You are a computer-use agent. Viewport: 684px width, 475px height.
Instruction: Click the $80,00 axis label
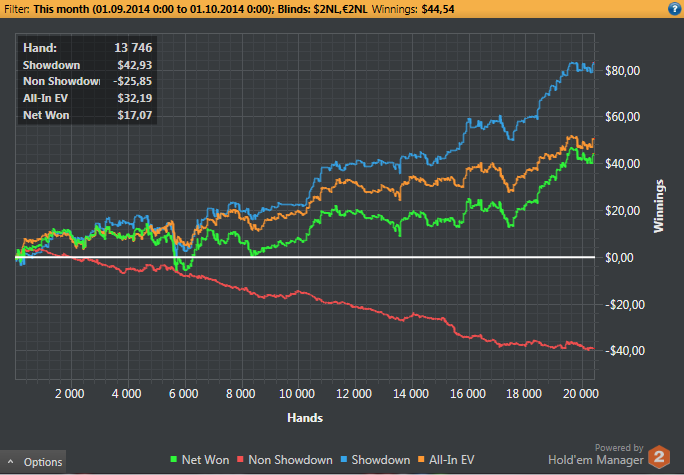pos(622,71)
